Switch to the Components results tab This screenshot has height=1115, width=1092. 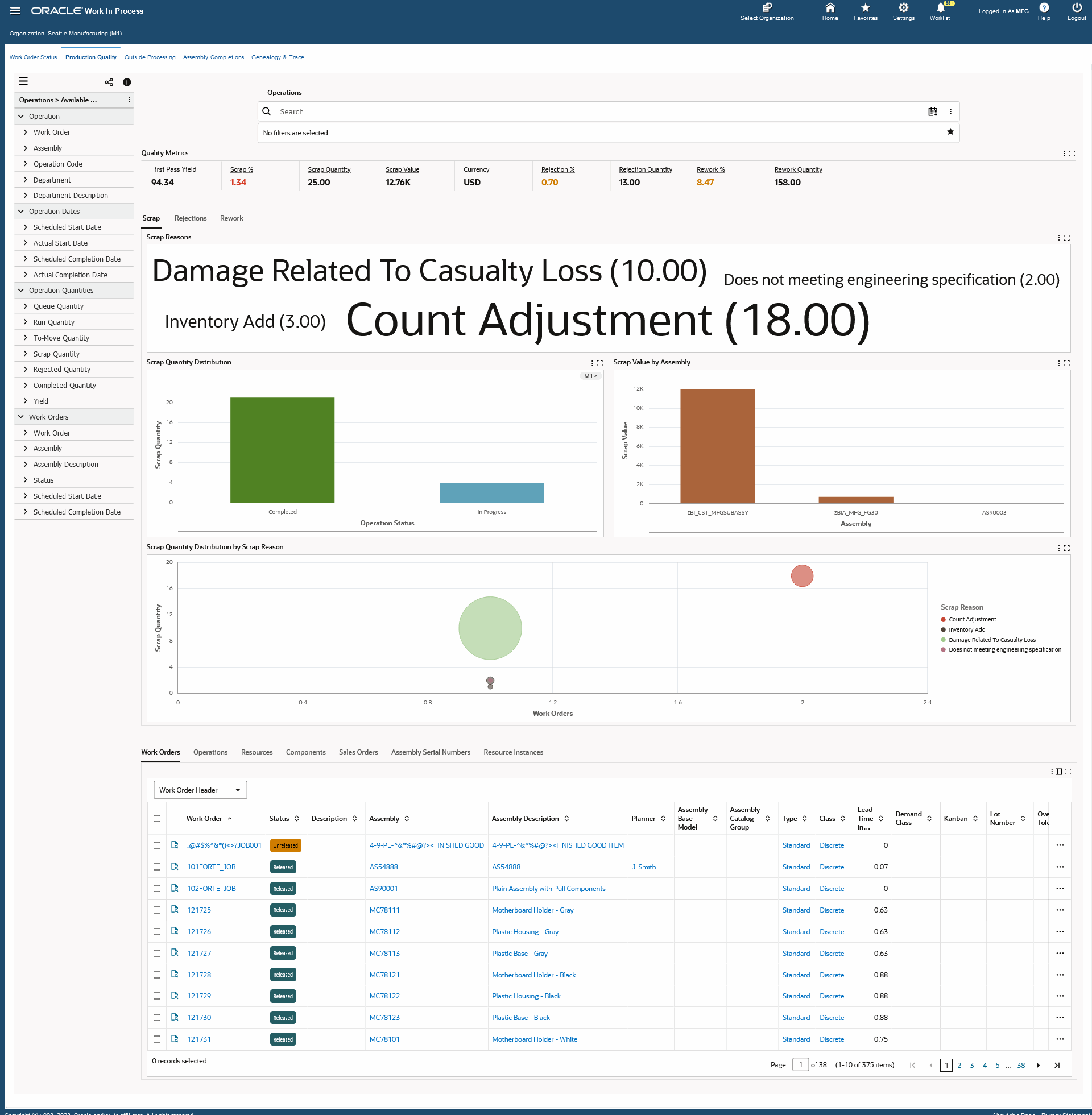click(305, 752)
